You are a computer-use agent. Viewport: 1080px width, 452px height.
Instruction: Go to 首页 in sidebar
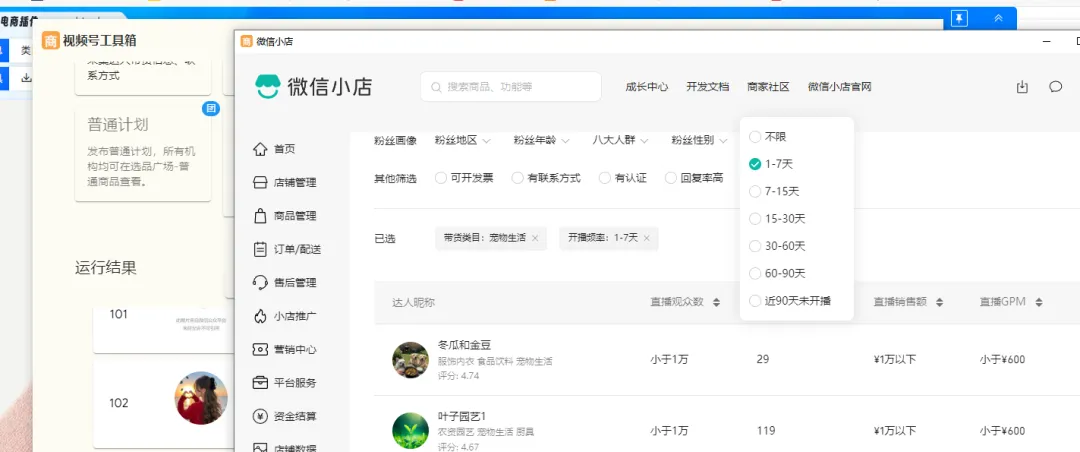284,149
